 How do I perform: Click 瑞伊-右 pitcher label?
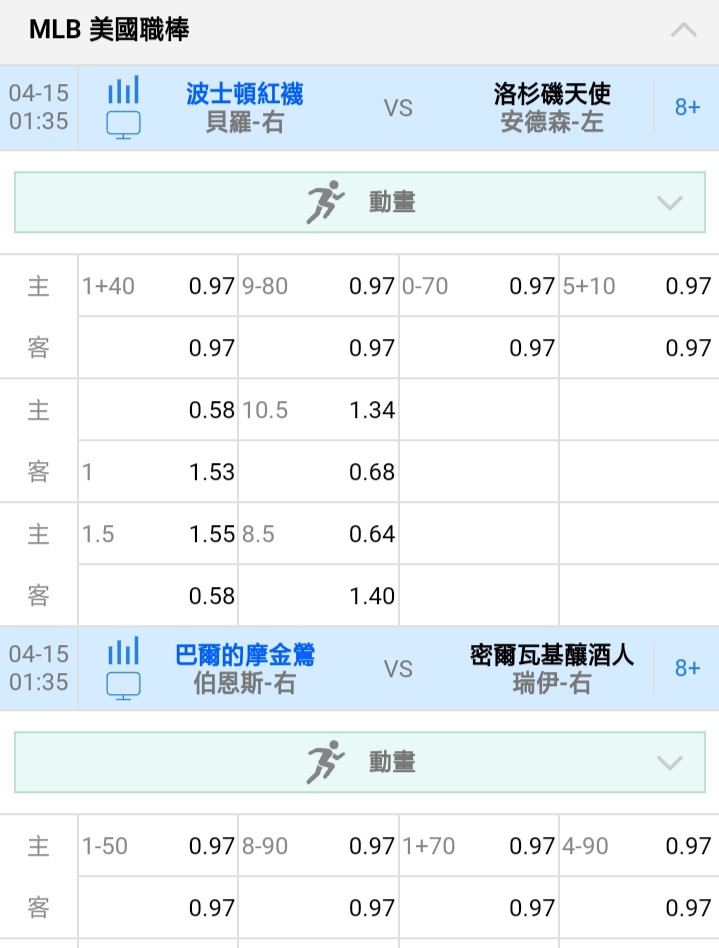(x=551, y=683)
